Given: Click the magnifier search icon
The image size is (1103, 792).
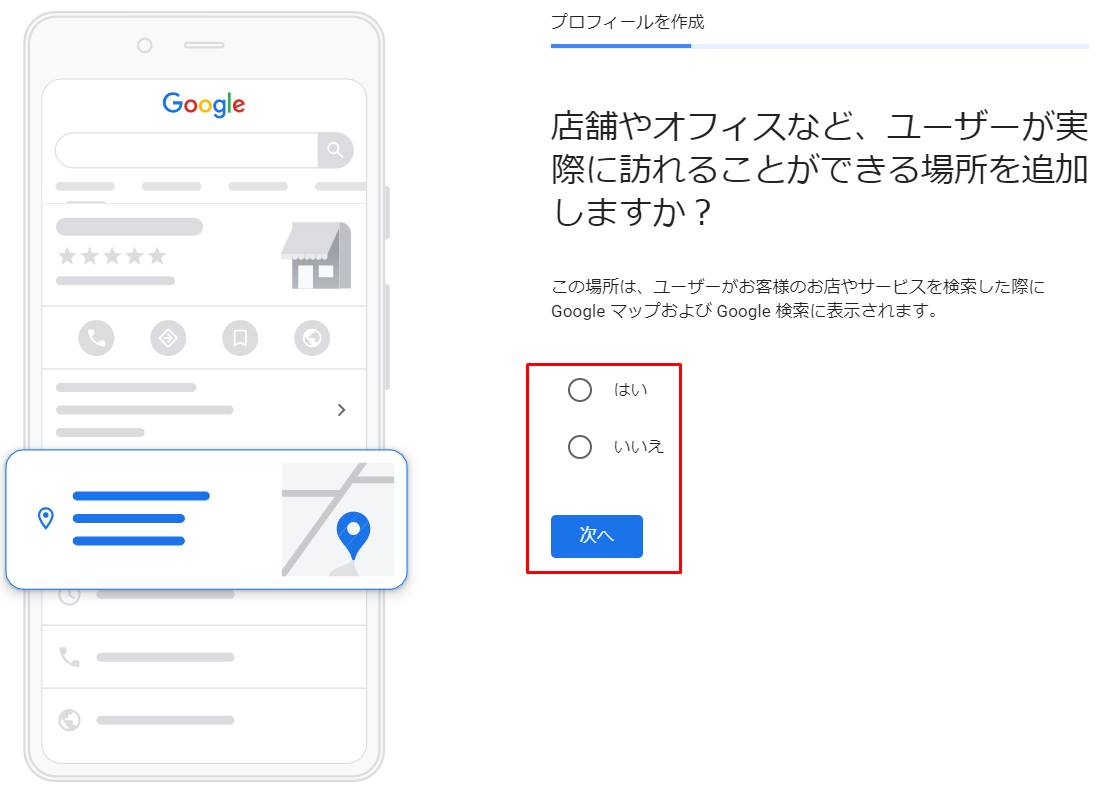Looking at the screenshot, I should tap(335, 150).
